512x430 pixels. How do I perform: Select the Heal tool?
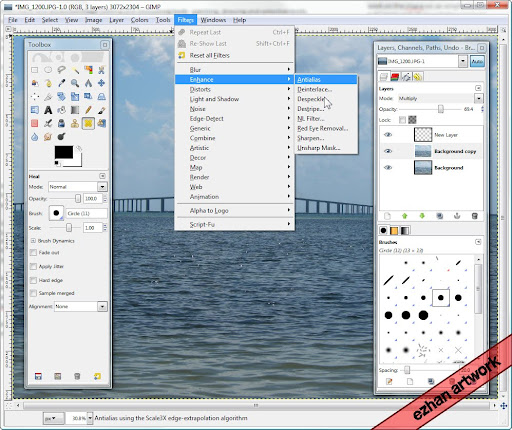point(88,123)
